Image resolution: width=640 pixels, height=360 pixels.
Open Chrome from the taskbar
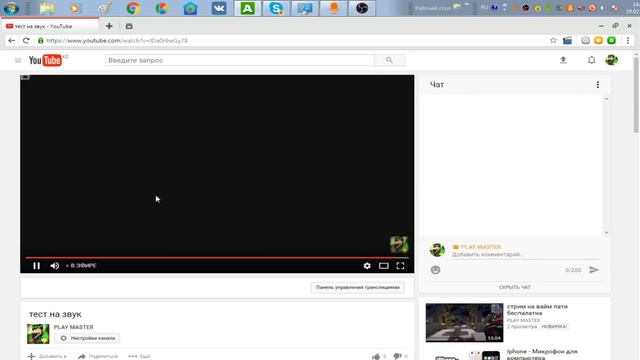(x=133, y=8)
